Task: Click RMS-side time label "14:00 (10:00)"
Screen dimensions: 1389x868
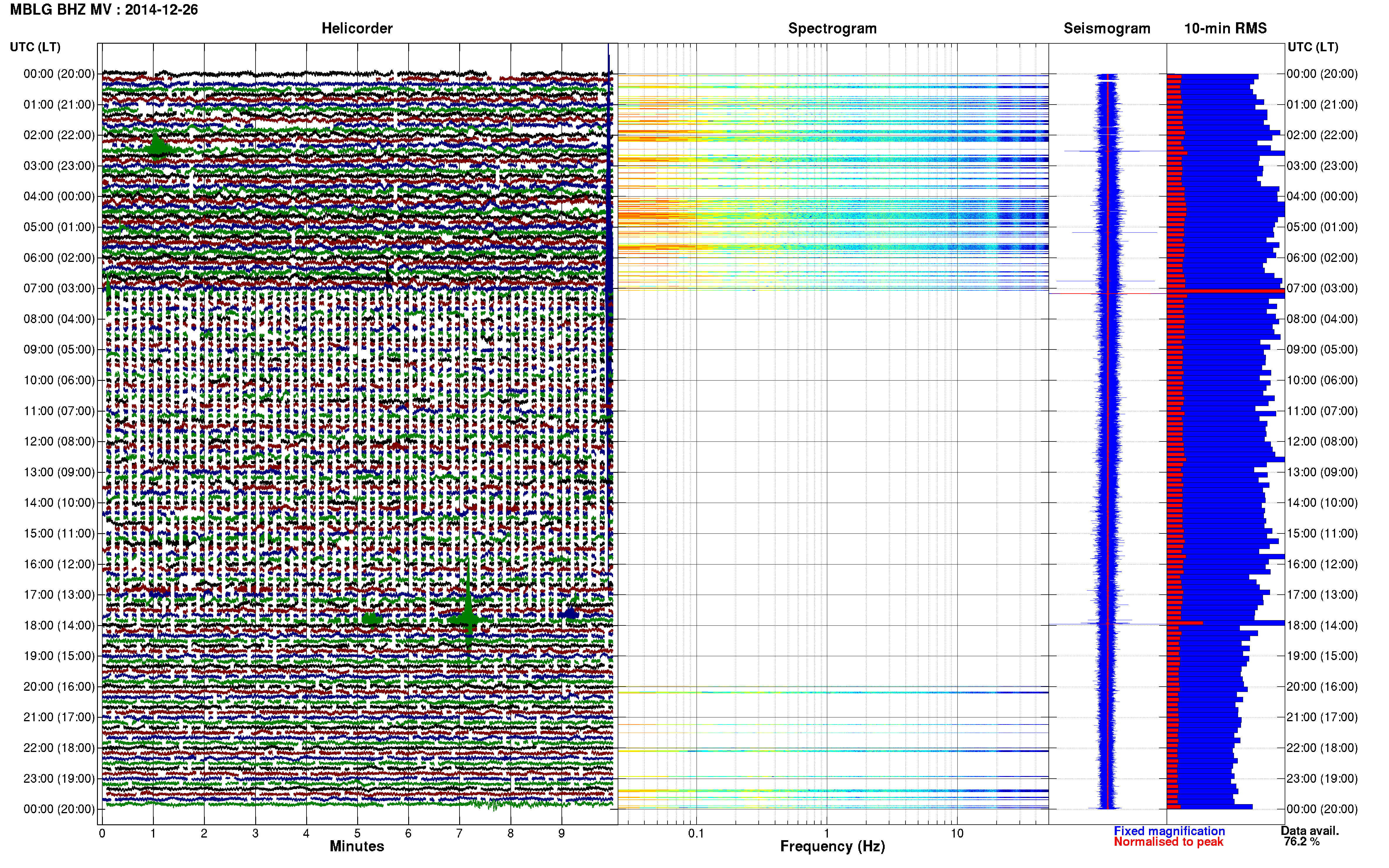Action: pos(1322,503)
